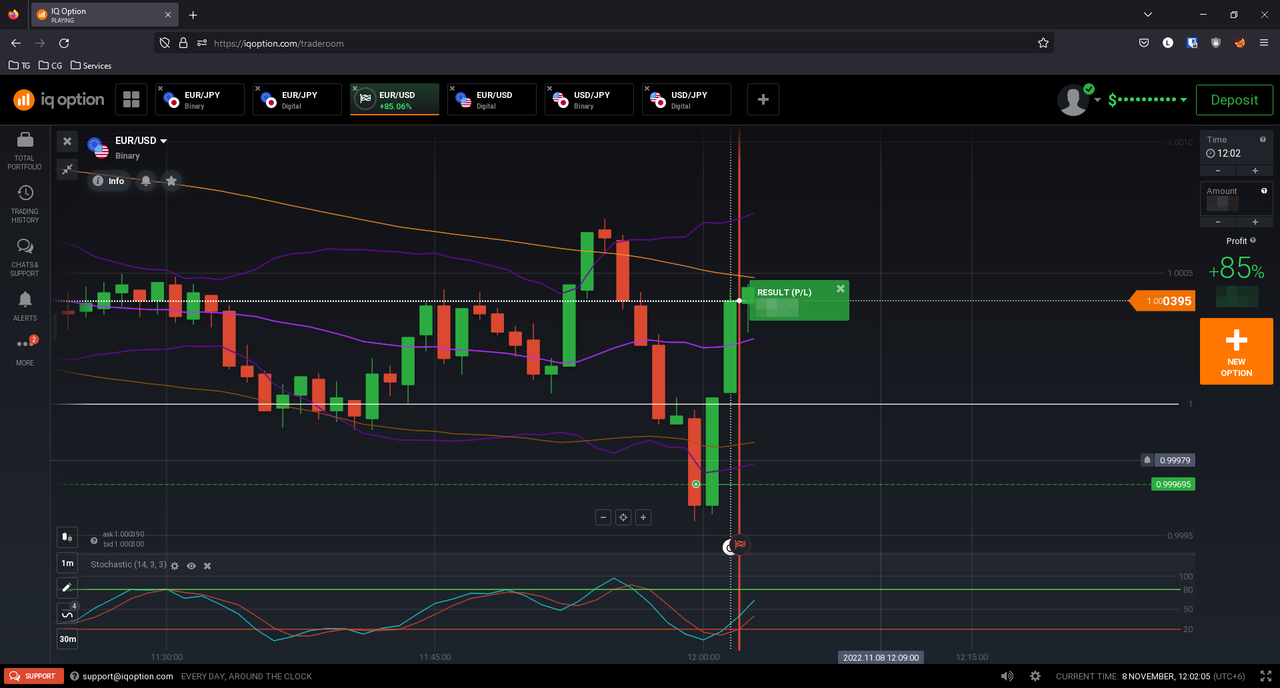
Task: Switch to USD/JPY Binary tab
Action: coord(588,99)
